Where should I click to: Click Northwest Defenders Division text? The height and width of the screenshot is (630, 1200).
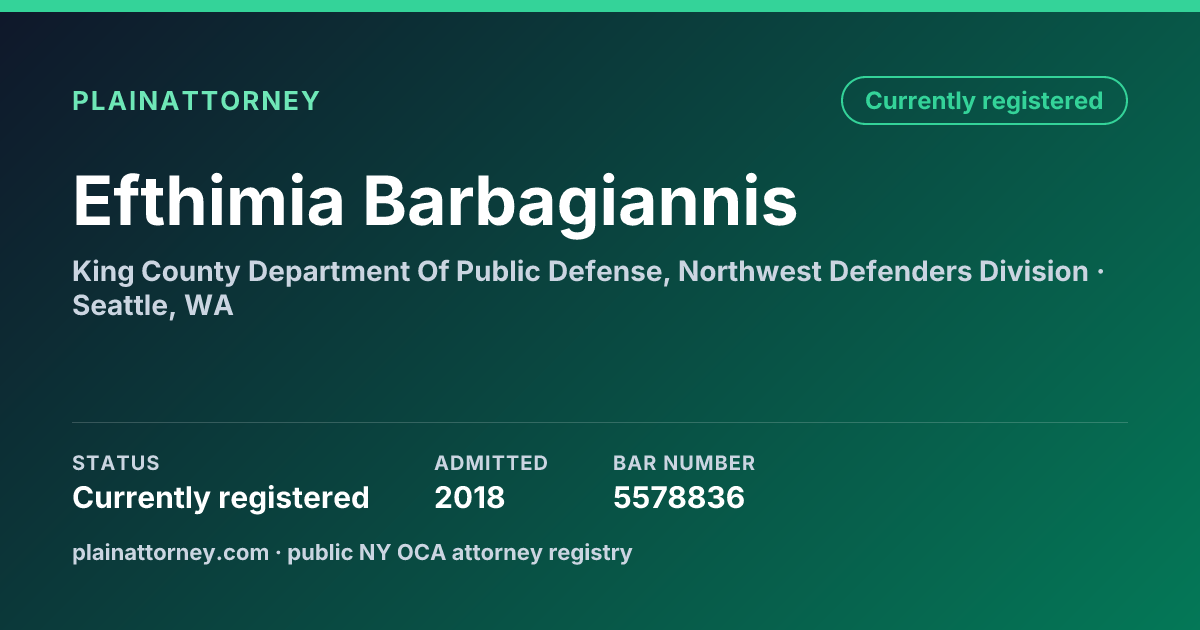pos(884,272)
